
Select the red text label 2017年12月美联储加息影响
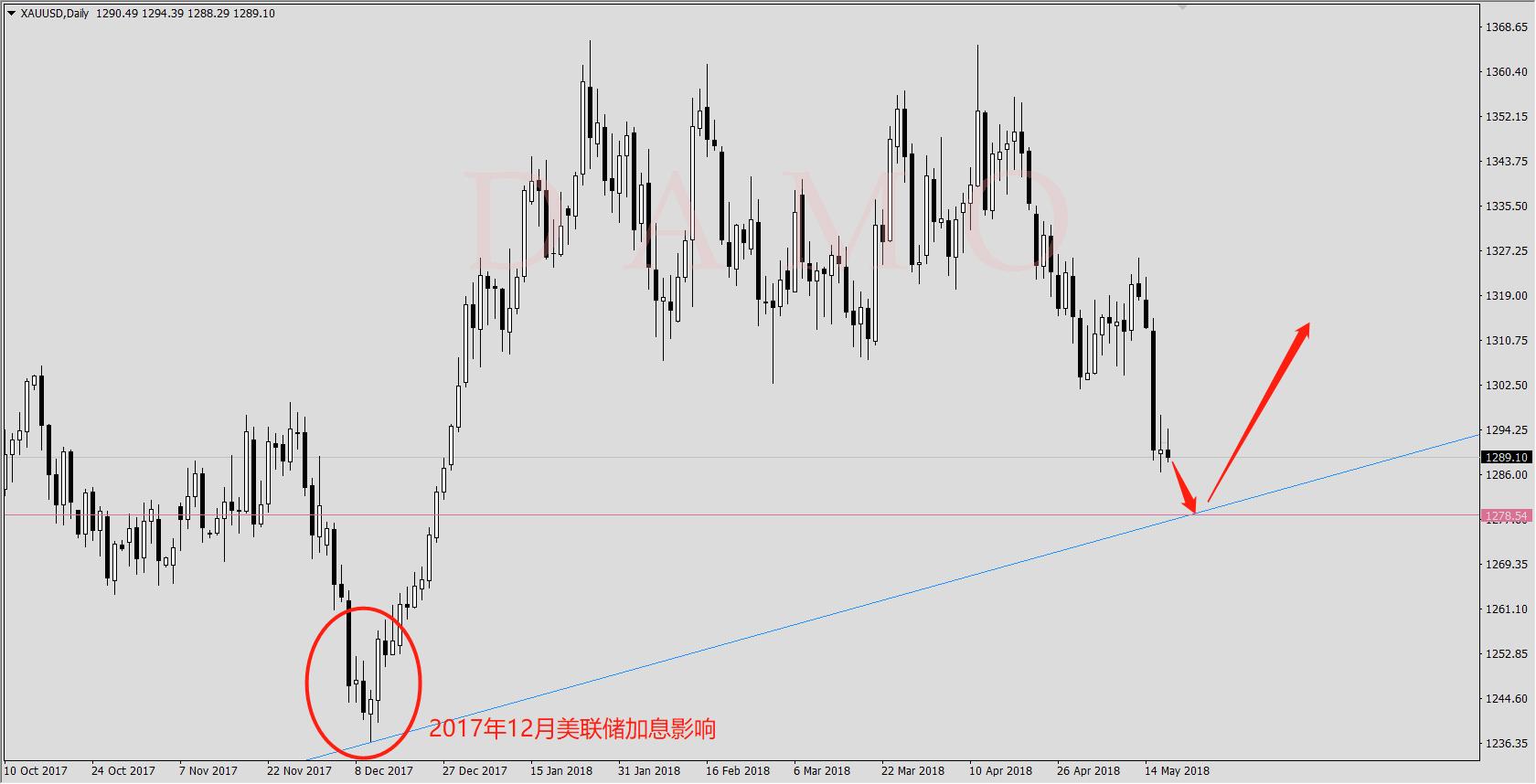pos(572,728)
